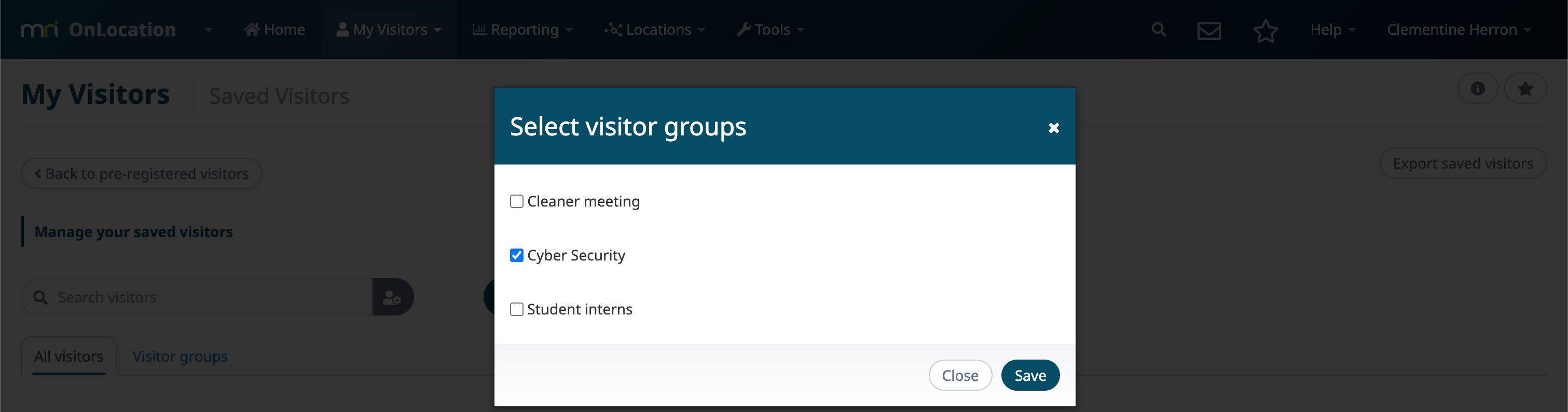This screenshot has height=412, width=1568.
Task: Open the Reporting dropdown menu
Action: tap(523, 29)
